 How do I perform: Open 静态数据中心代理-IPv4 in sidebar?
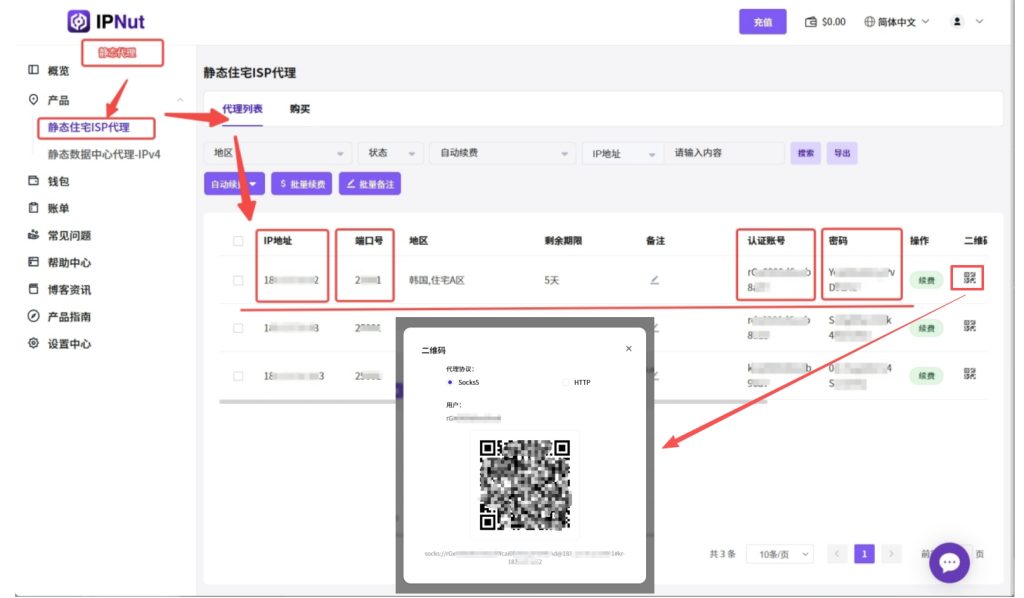point(104,155)
